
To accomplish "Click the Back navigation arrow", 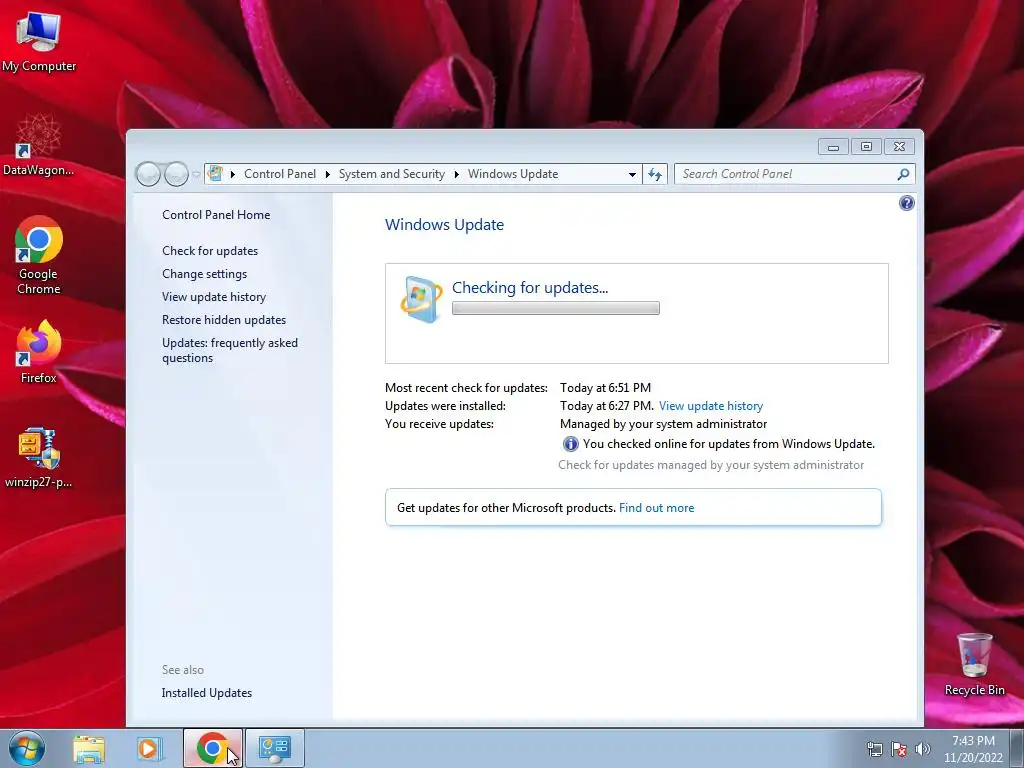I will [148, 174].
